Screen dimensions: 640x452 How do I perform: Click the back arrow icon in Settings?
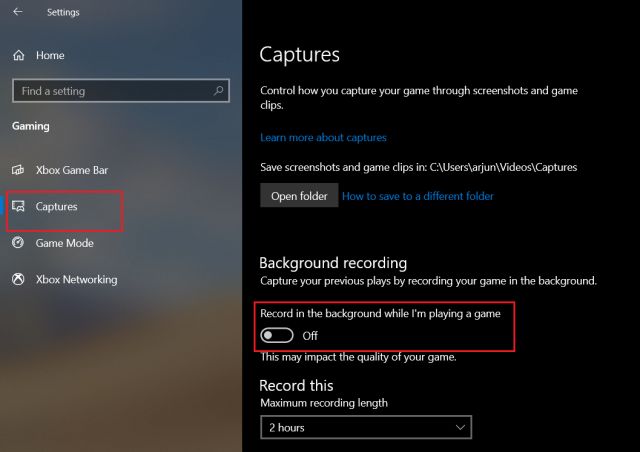pos(18,12)
